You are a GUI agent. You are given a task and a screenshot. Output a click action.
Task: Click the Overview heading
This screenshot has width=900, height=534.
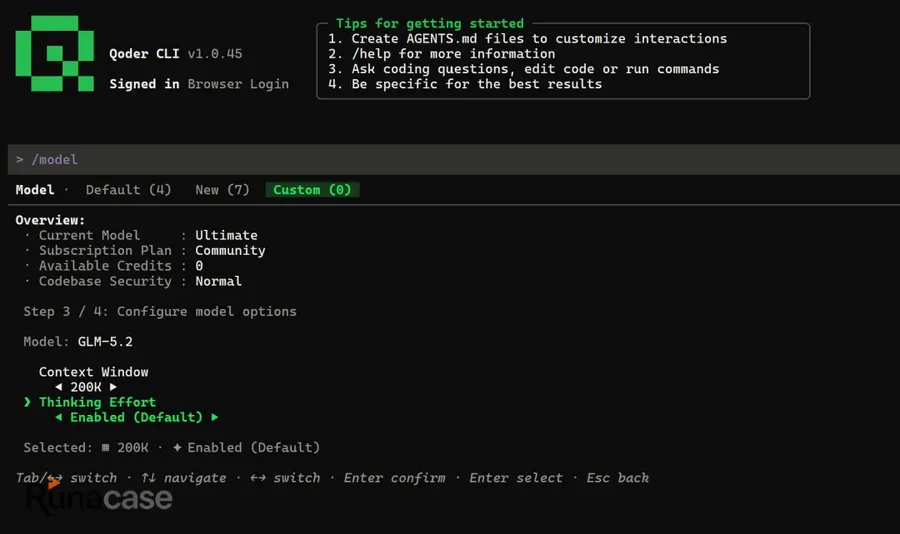click(x=50, y=220)
